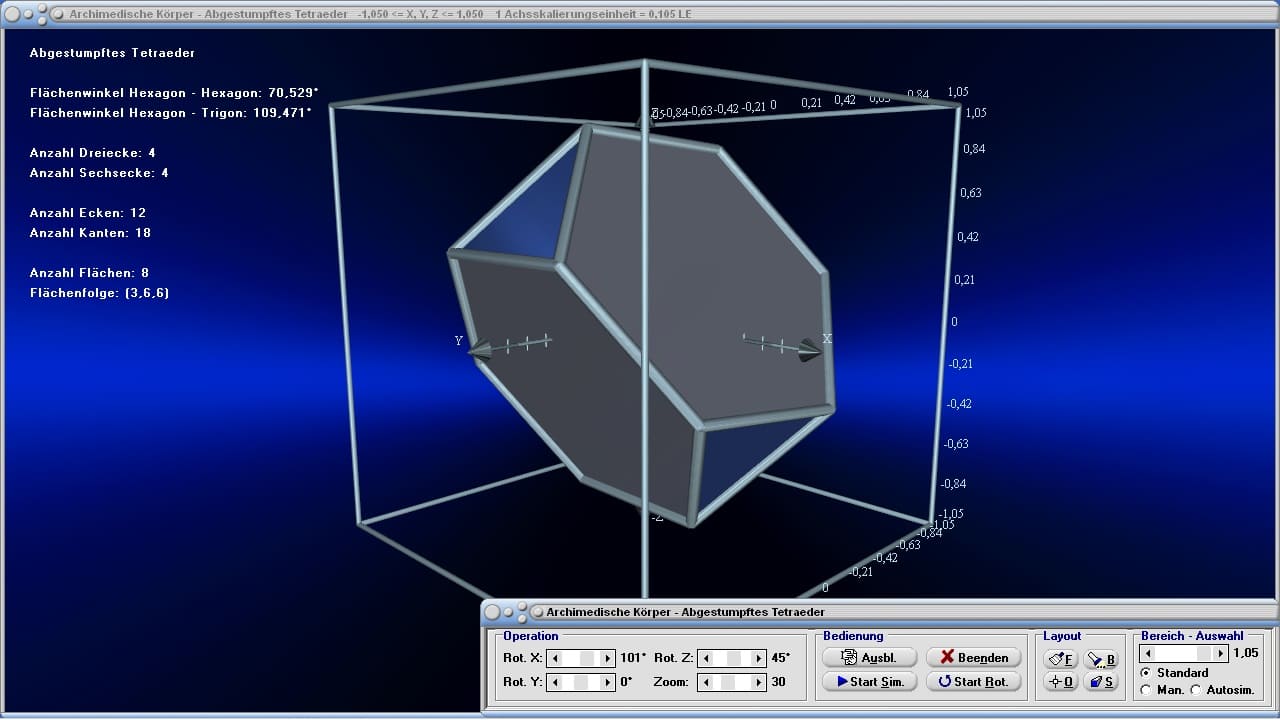Image resolution: width=1280 pixels, height=720 pixels.
Task: Click the Zoom value 30
Action: point(777,682)
